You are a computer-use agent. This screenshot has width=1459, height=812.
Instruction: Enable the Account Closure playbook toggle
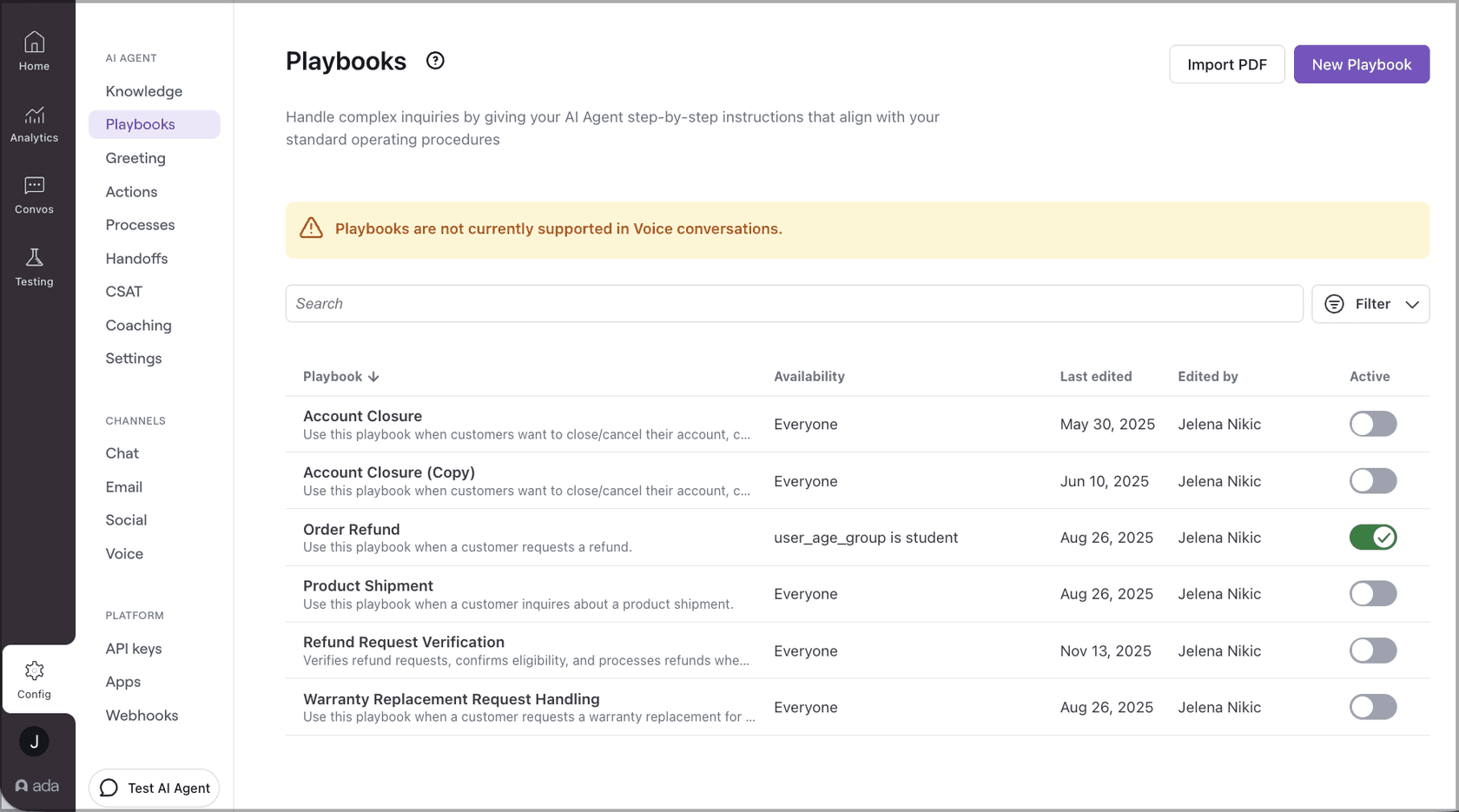tap(1372, 424)
